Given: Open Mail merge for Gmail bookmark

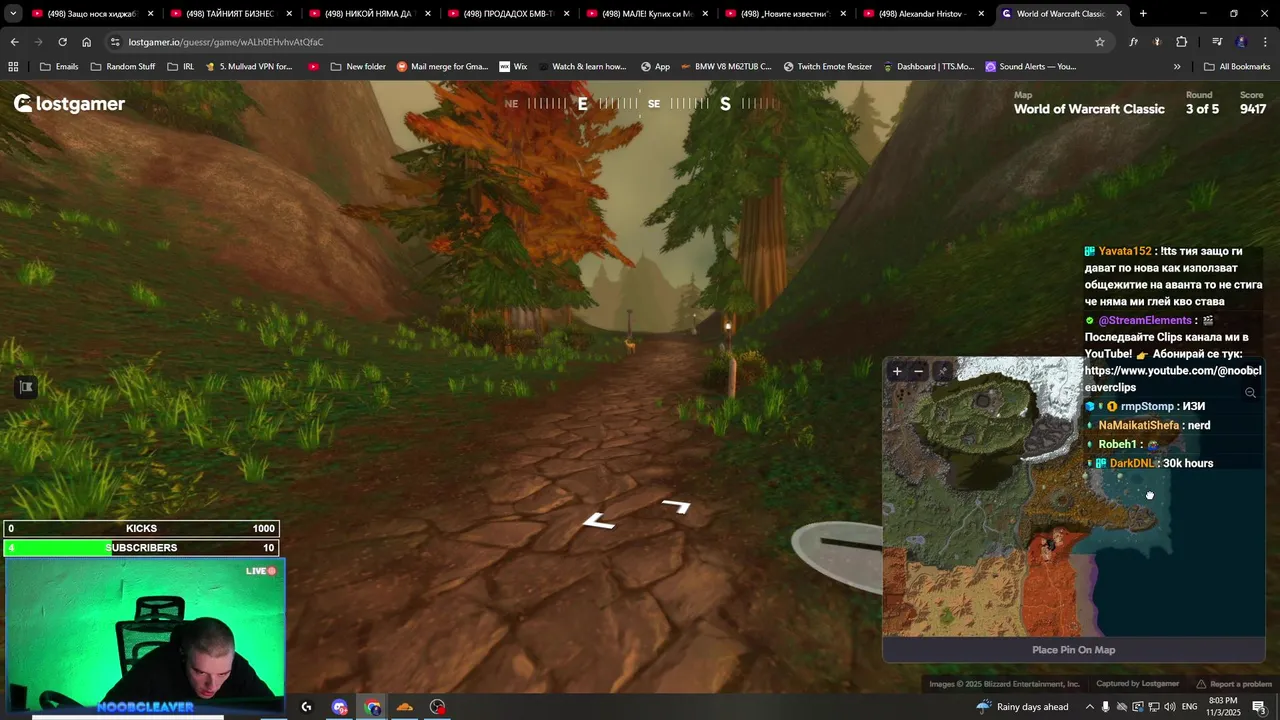Looking at the screenshot, I should pyautogui.click(x=442, y=66).
